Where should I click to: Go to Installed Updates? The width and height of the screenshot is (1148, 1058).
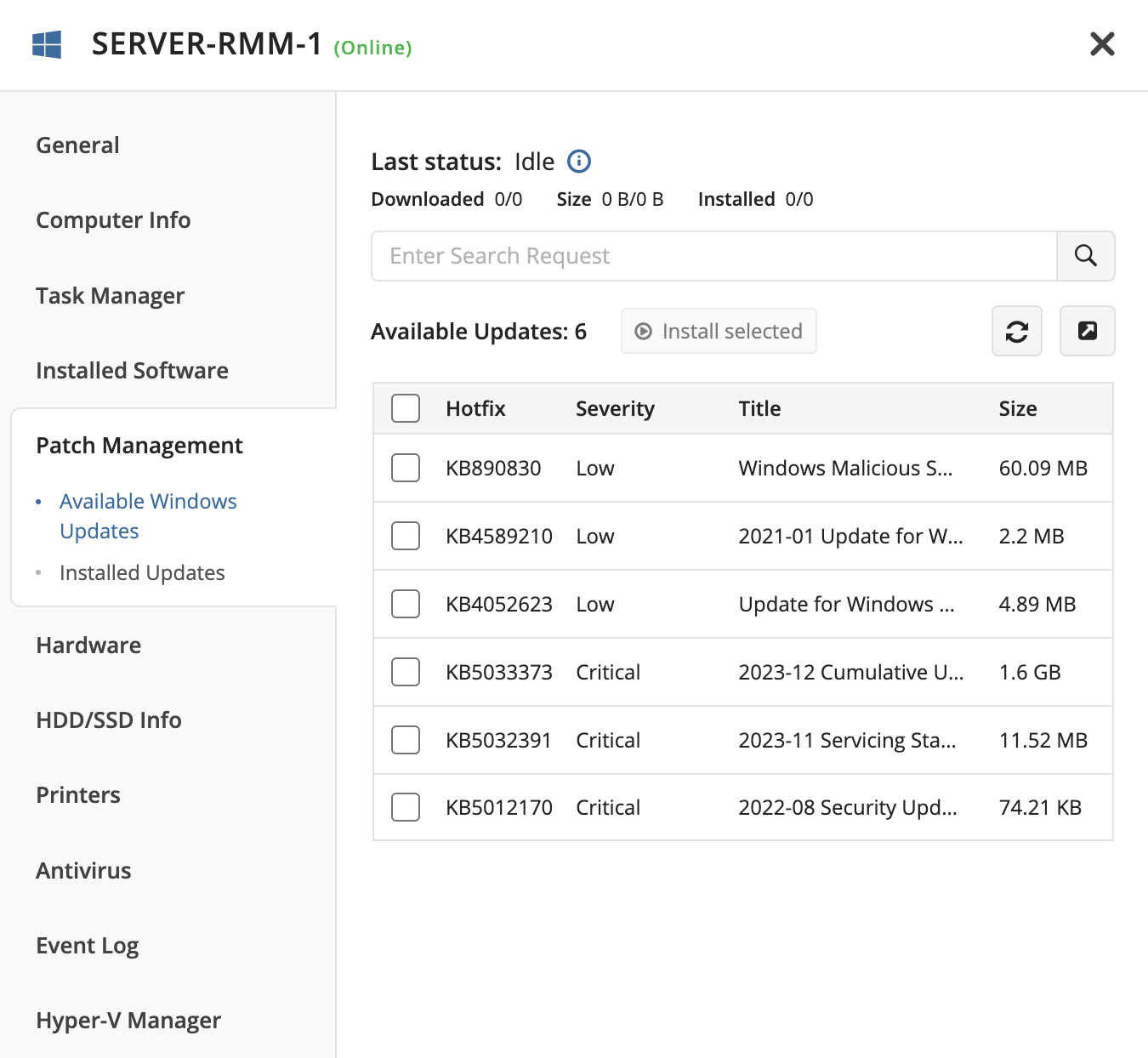click(142, 572)
